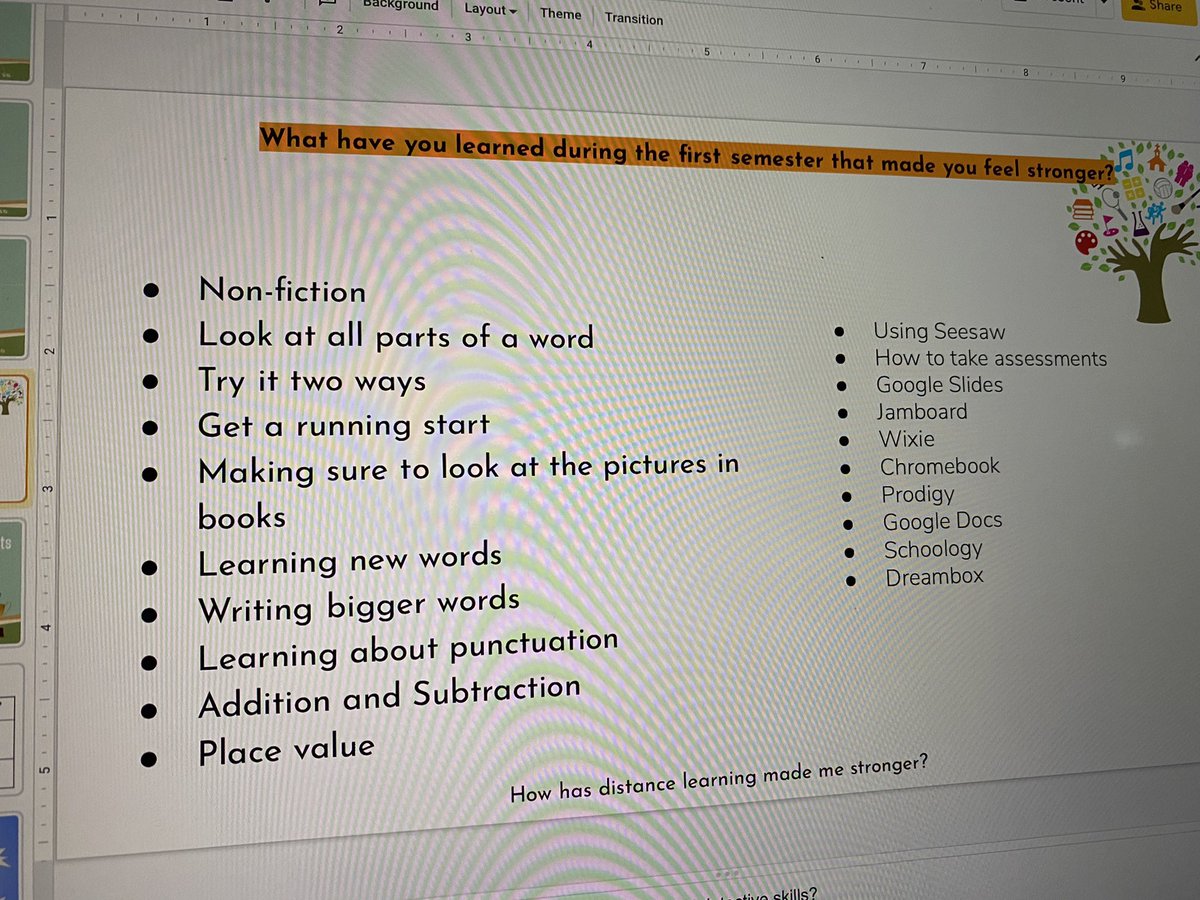The width and height of the screenshot is (1200, 900).
Task: Click "Get a running start" bullet
Action: tap(344, 425)
